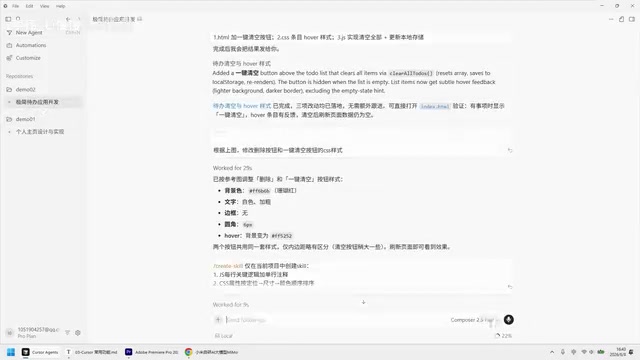Open Adobe Premiere Pro from the taskbar
This screenshot has height=360, width=640.
(x=151, y=352)
